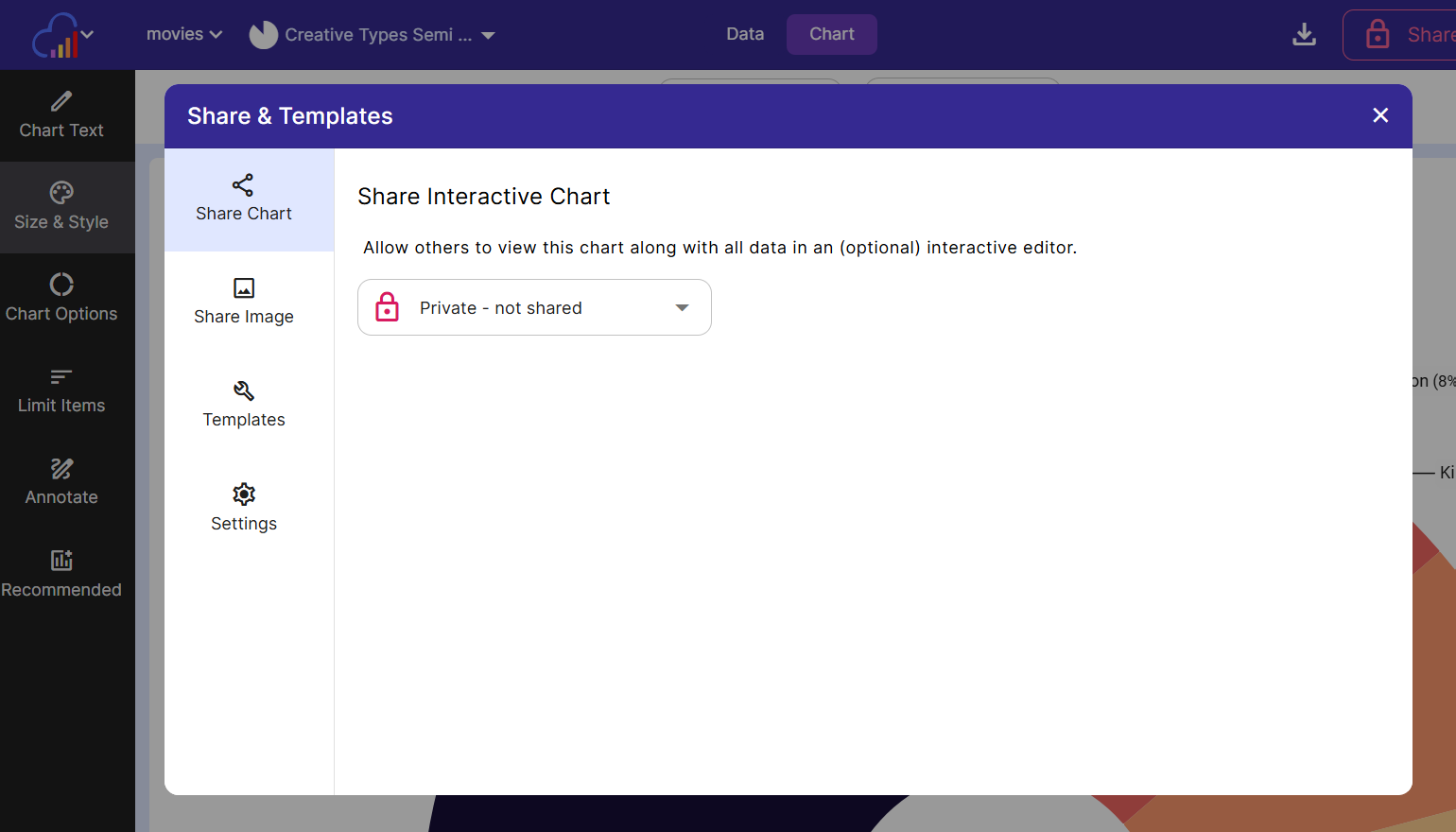Select the Share Chart tab
This screenshot has height=832, width=1456.
[x=244, y=199]
